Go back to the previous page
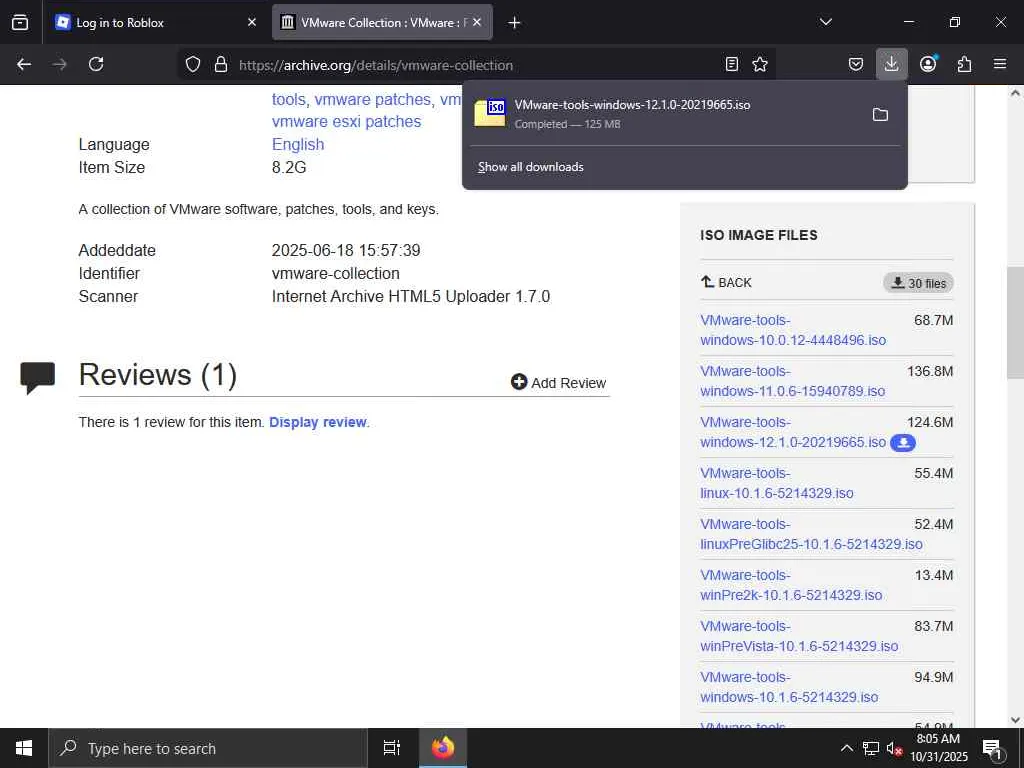1024x768 pixels. click(24, 64)
